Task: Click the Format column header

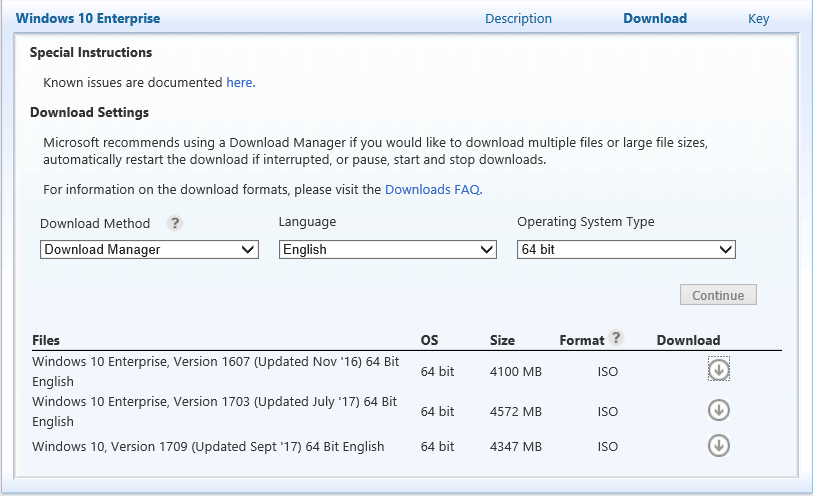Action: [x=582, y=341]
